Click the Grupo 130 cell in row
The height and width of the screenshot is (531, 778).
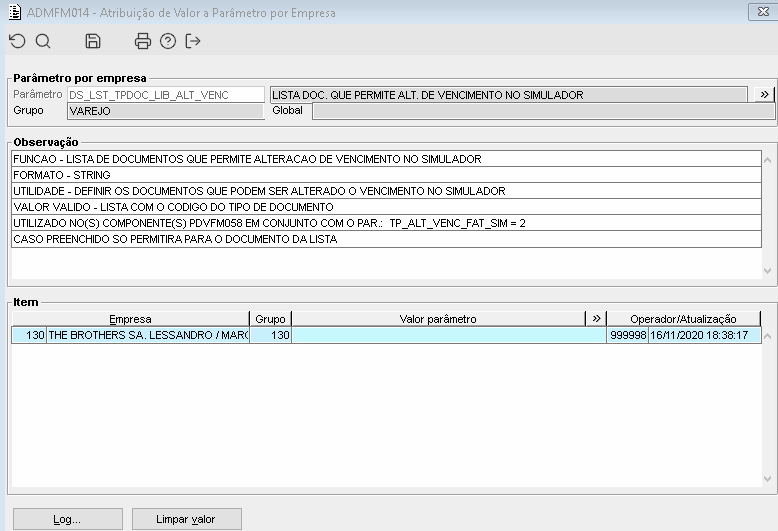click(270, 335)
